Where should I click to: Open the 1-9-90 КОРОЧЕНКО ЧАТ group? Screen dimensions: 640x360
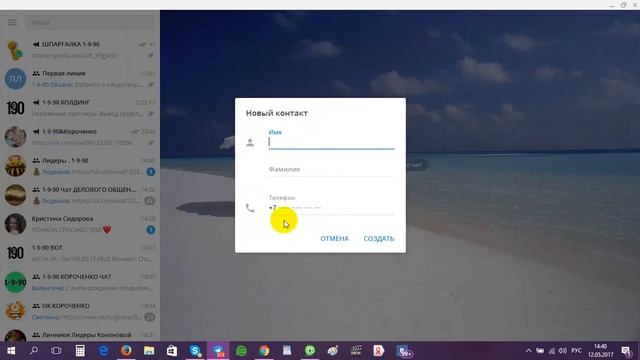80,282
